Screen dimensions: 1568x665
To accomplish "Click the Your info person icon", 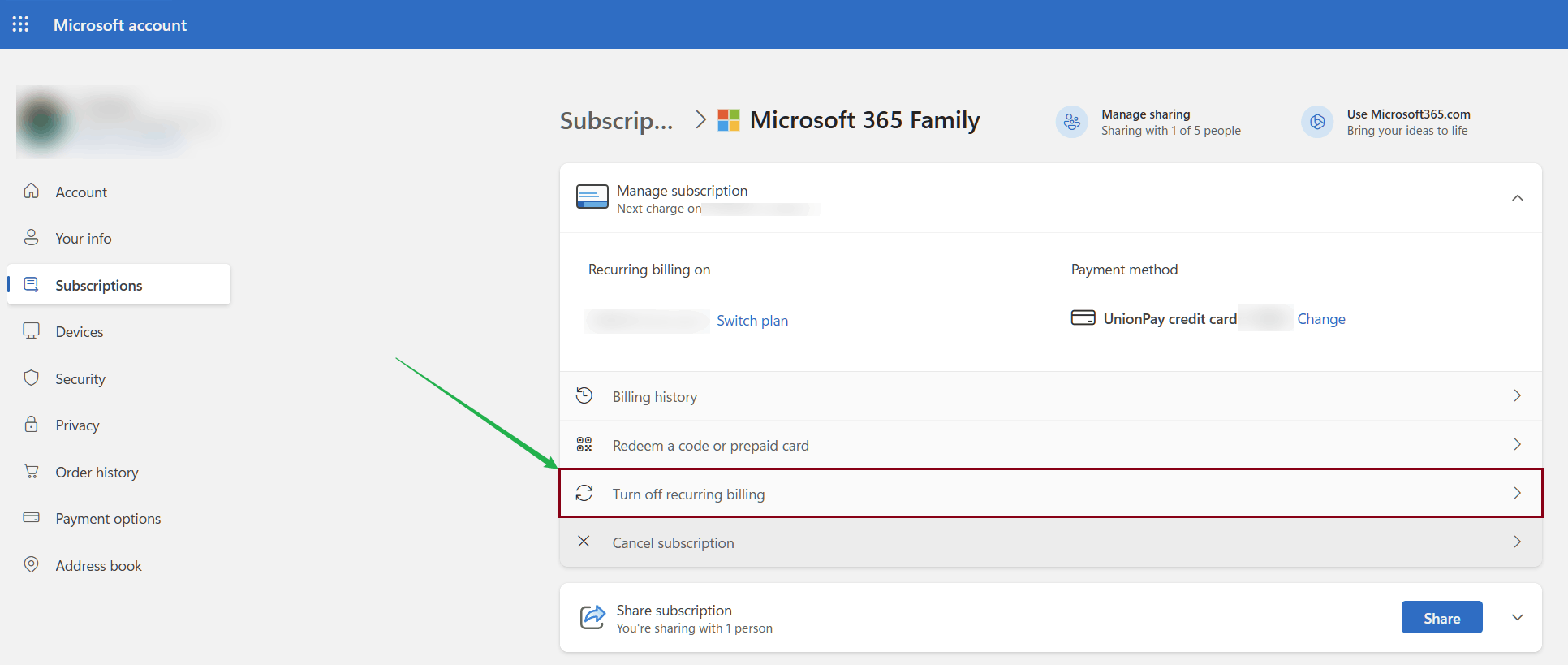I will pyautogui.click(x=31, y=237).
